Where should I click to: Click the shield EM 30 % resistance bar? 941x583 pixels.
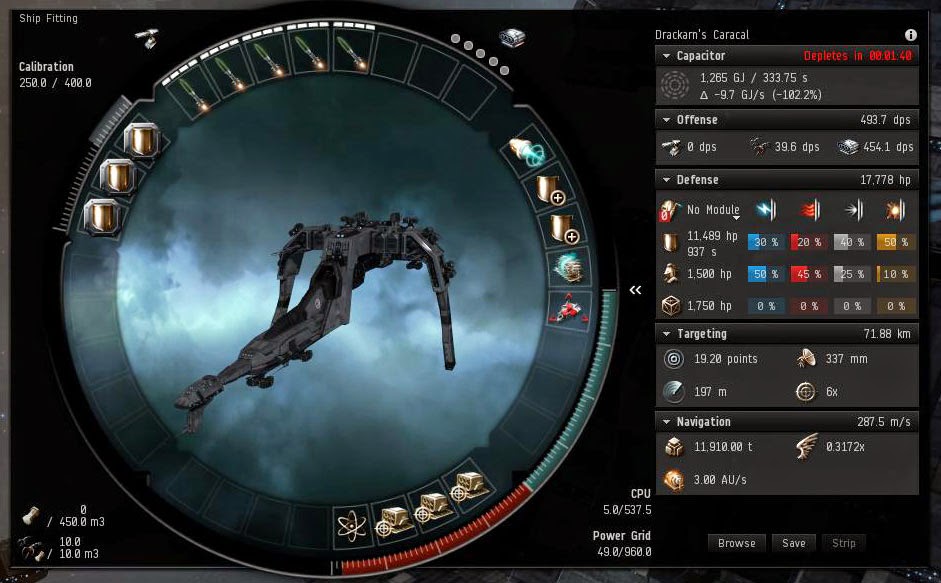click(x=766, y=242)
